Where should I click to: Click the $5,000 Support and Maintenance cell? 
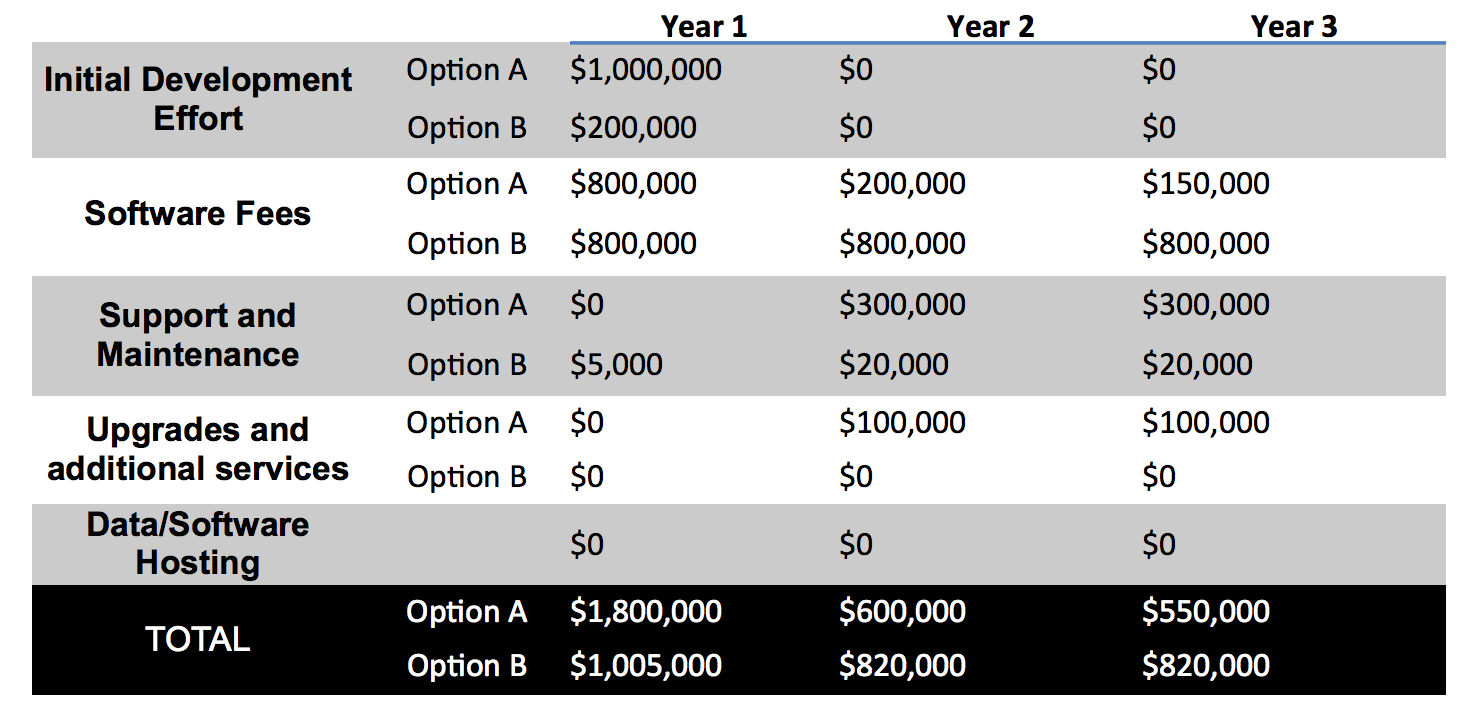coord(616,365)
